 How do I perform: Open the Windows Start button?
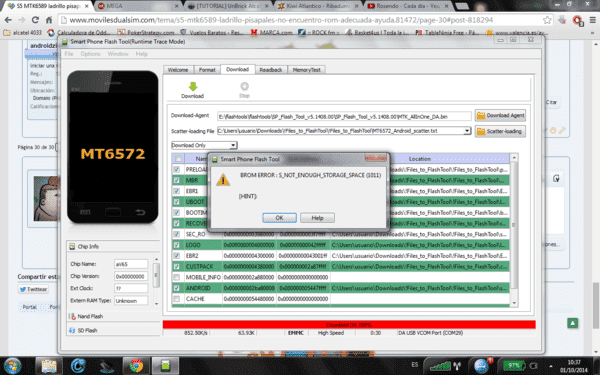tap(13, 365)
